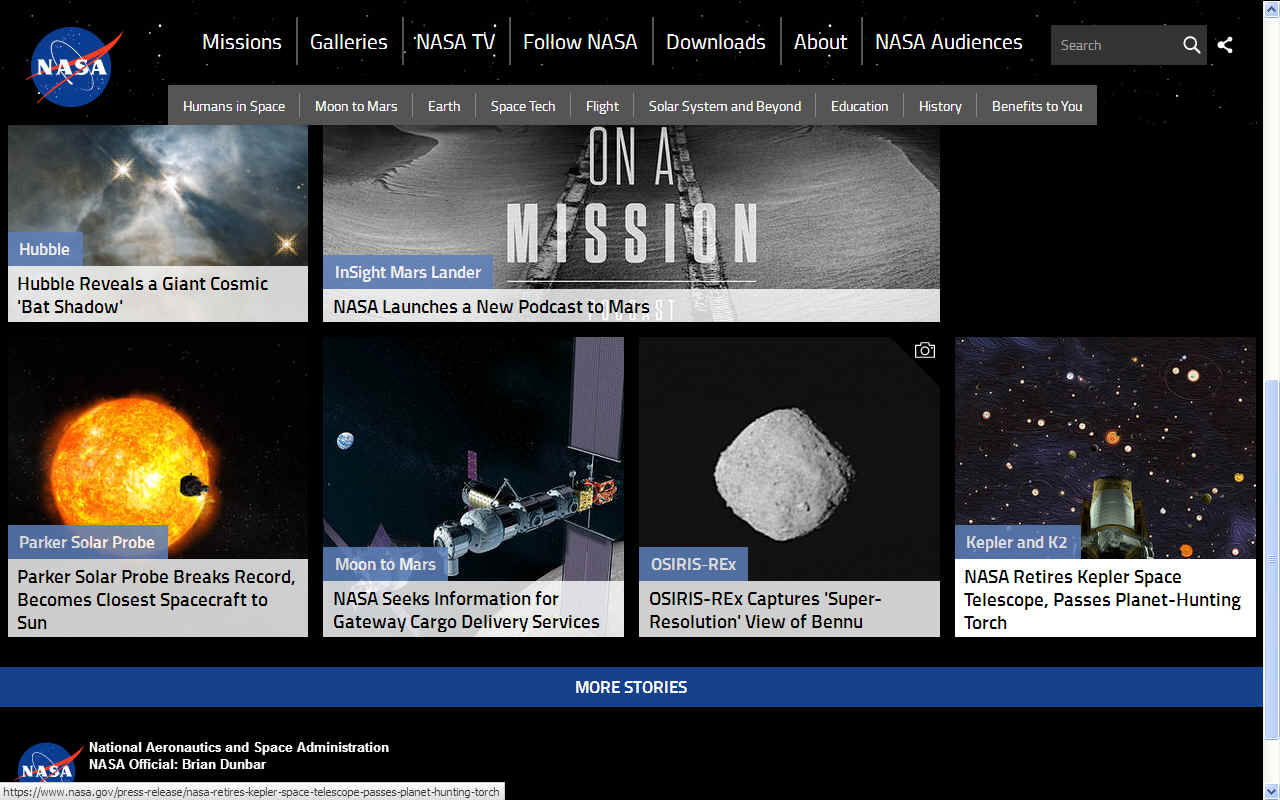Click the vertical scrollbar thumb
1280x800 pixels.
coord(1271,558)
